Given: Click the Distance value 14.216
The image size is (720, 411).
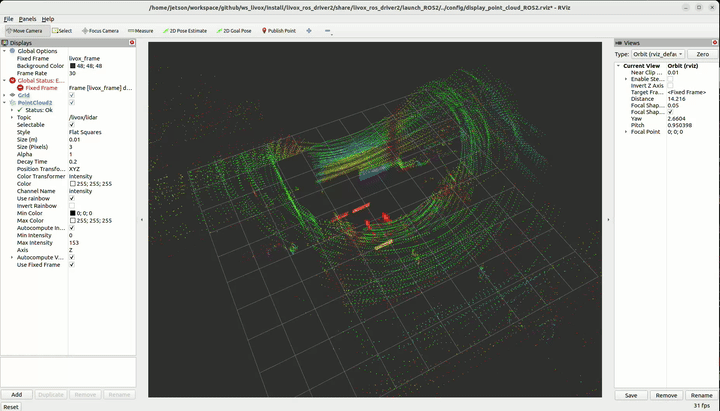Looking at the screenshot, I should pos(676,99).
